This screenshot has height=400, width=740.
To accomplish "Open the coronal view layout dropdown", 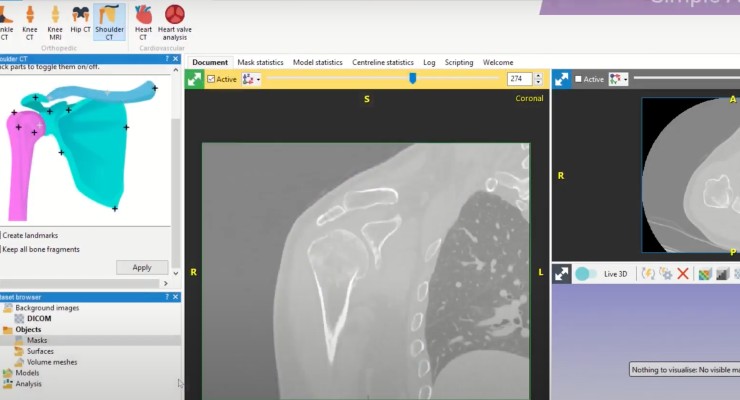I will coord(252,79).
